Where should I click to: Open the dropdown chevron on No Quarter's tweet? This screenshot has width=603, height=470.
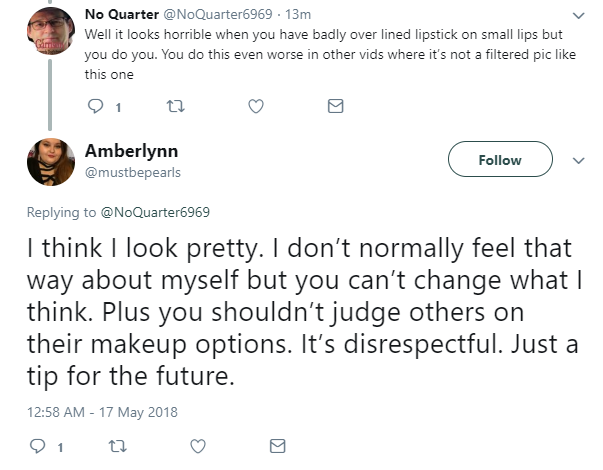[x=578, y=16]
